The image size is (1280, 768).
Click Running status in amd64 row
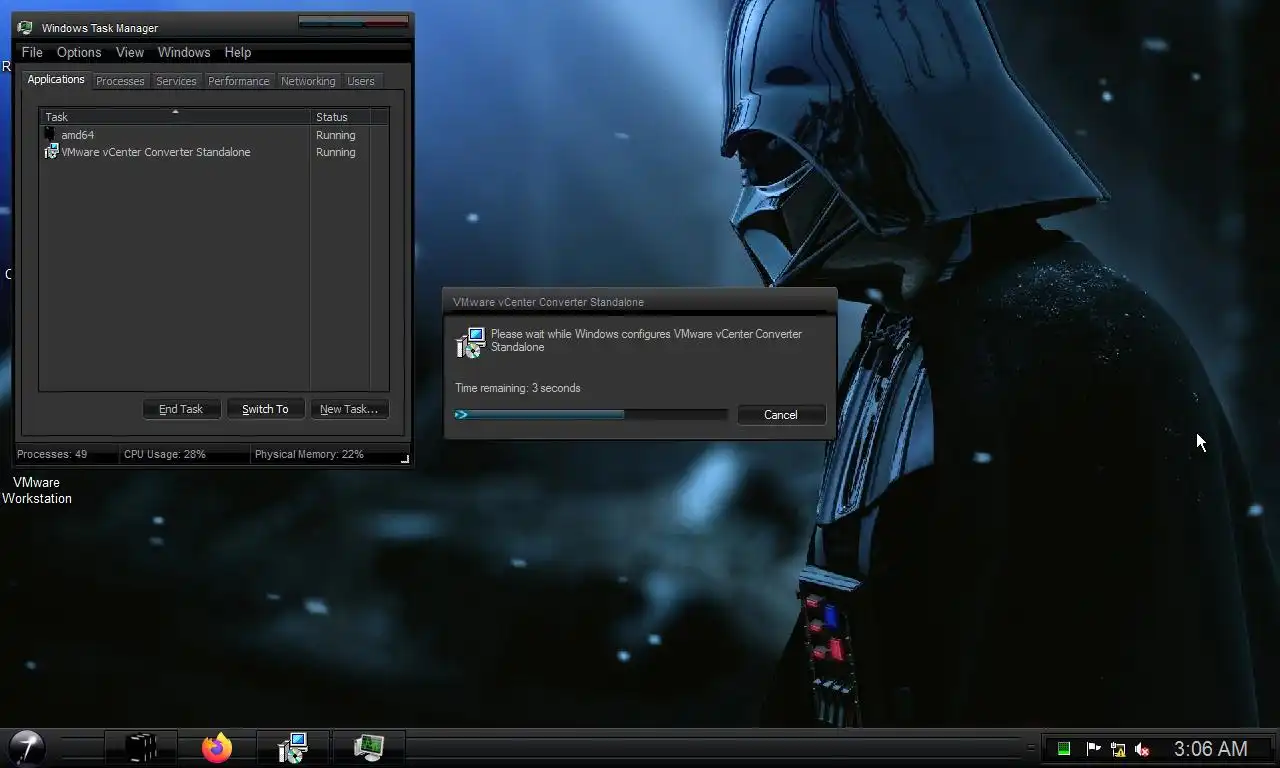(x=335, y=135)
